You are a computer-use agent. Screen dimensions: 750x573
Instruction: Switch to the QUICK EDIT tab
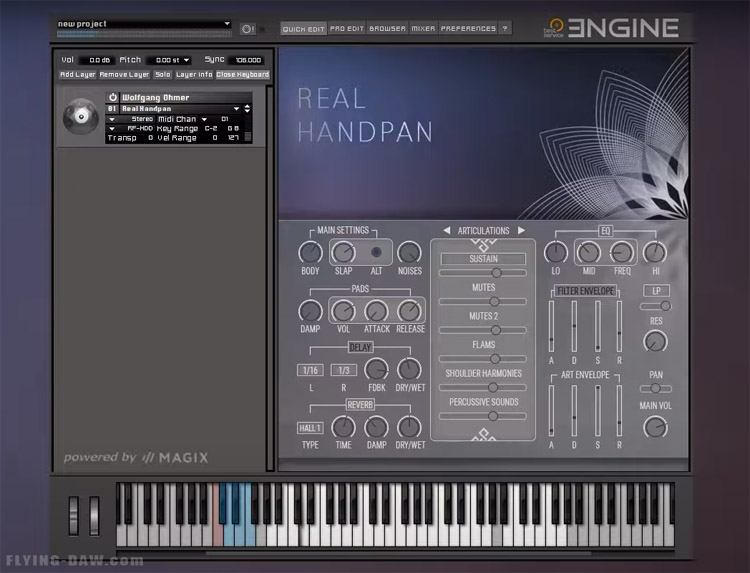click(303, 29)
